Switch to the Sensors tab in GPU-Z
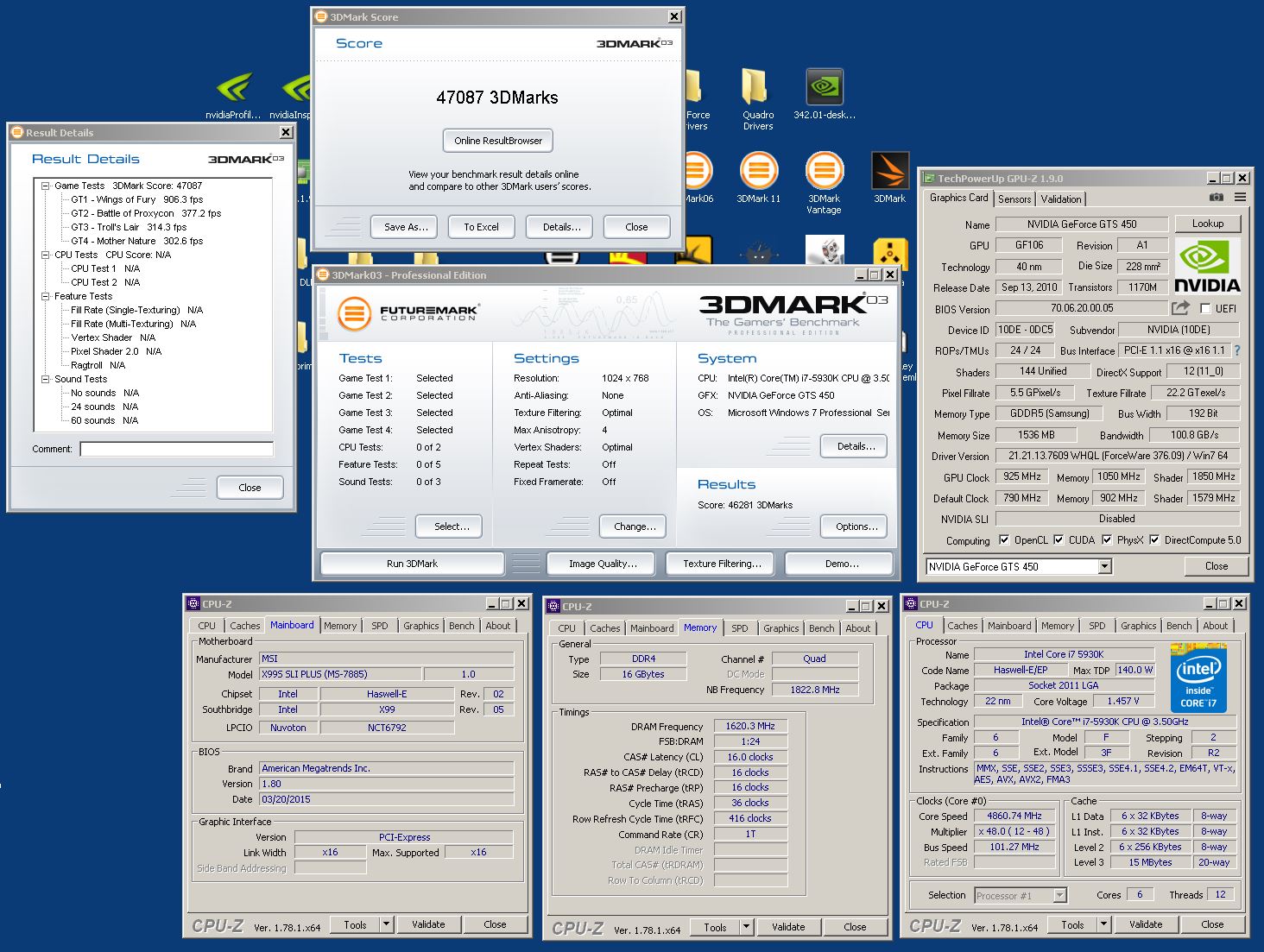Screen dimensions: 1264x952 [1014, 199]
